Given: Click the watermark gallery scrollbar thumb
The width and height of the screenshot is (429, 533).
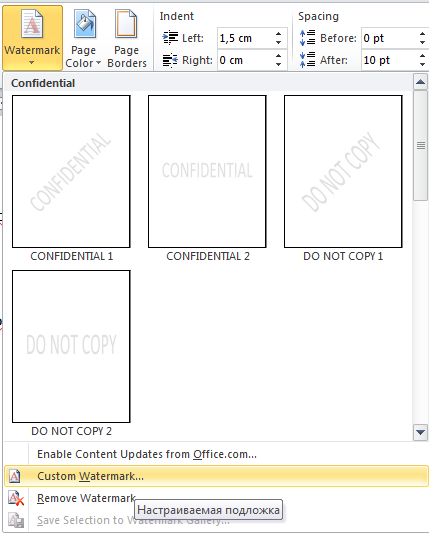Looking at the screenshot, I should 421,145.
